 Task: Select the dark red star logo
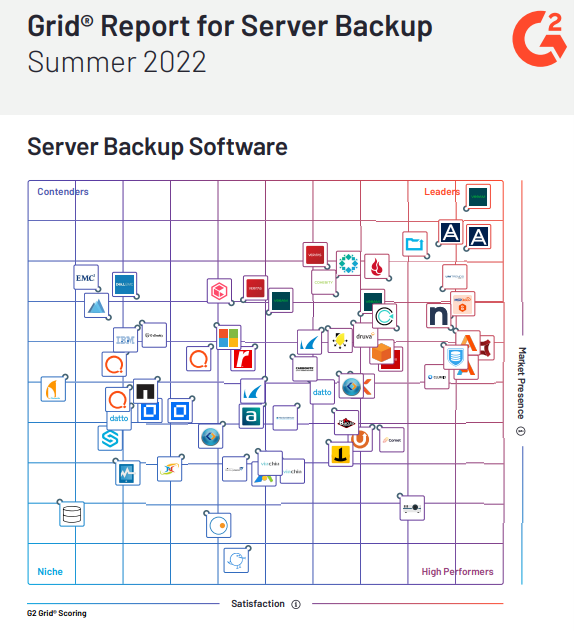pyautogui.click(x=487, y=348)
